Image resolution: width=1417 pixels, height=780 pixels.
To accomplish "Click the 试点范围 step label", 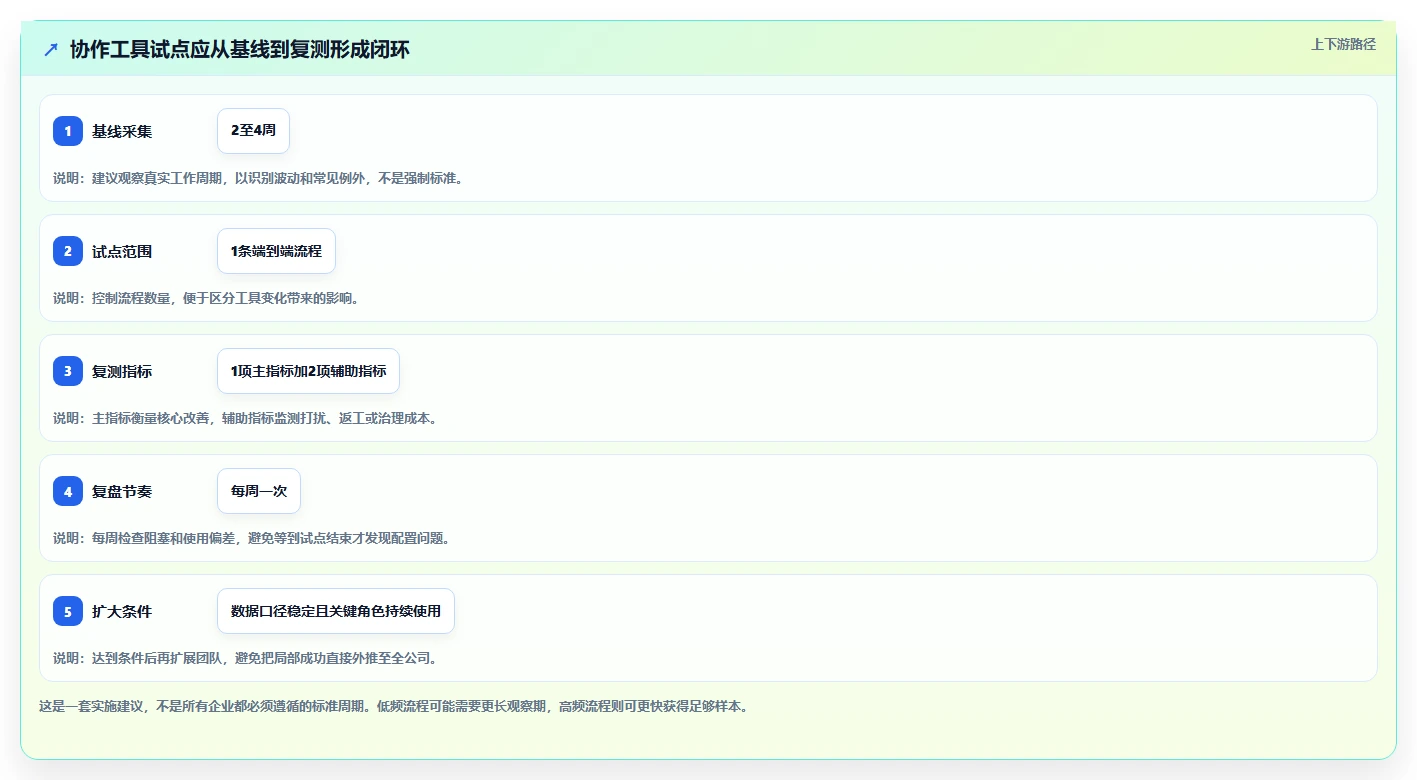I will 122,251.
